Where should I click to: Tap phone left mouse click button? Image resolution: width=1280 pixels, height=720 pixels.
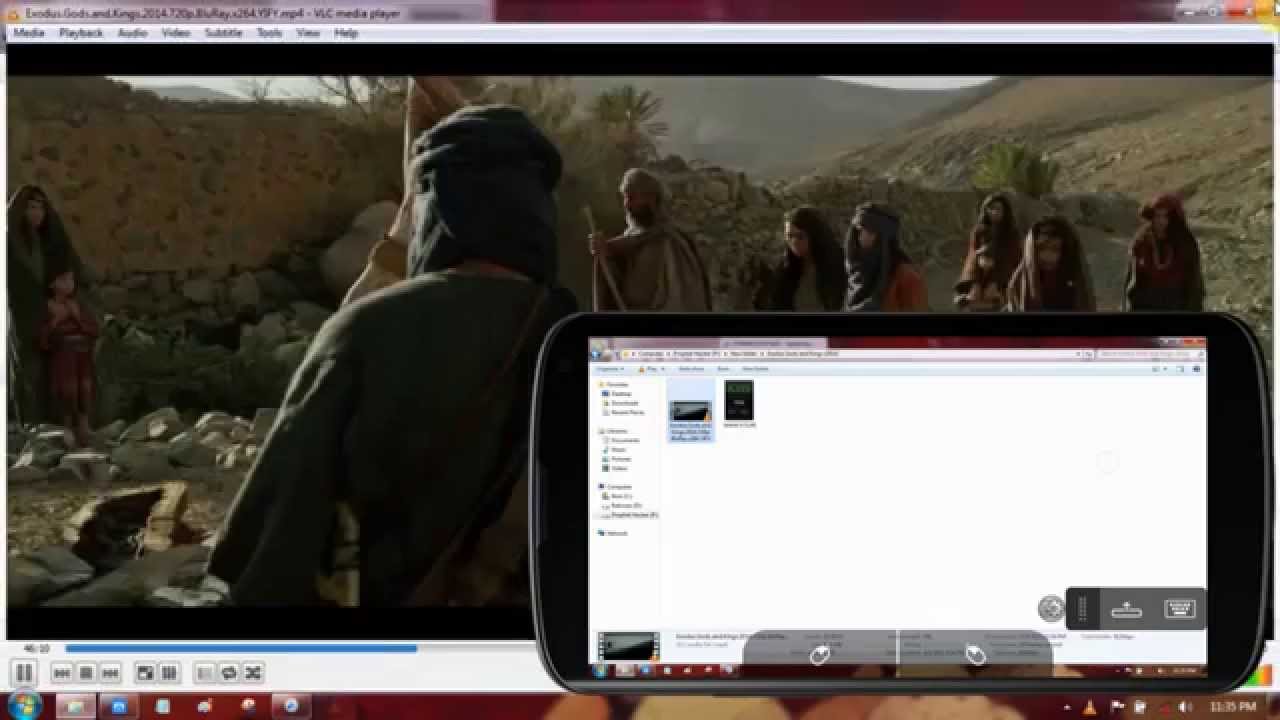click(820, 654)
